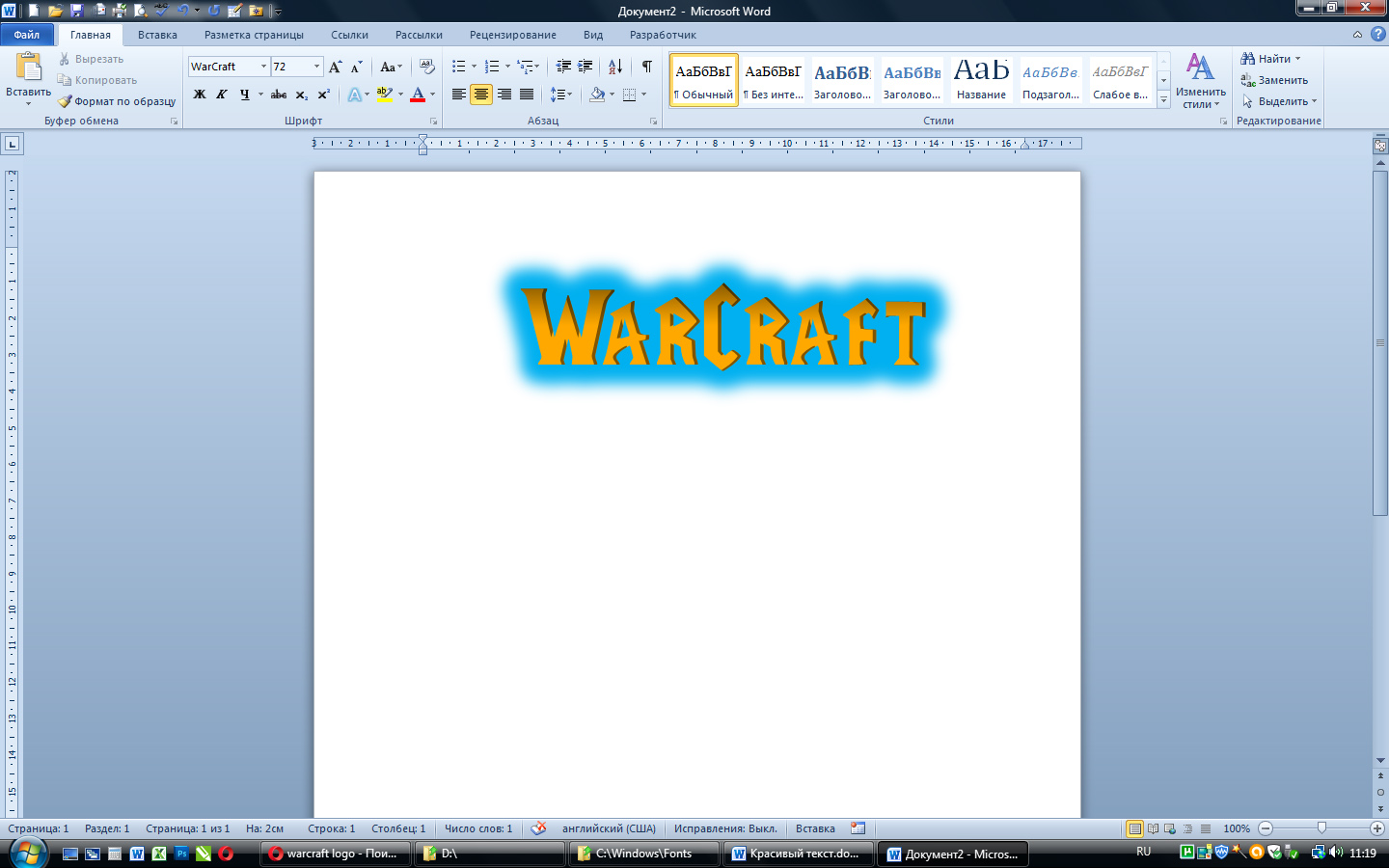Click the language indicator английский (США)
This screenshot has height=868, width=1389.
609,828
